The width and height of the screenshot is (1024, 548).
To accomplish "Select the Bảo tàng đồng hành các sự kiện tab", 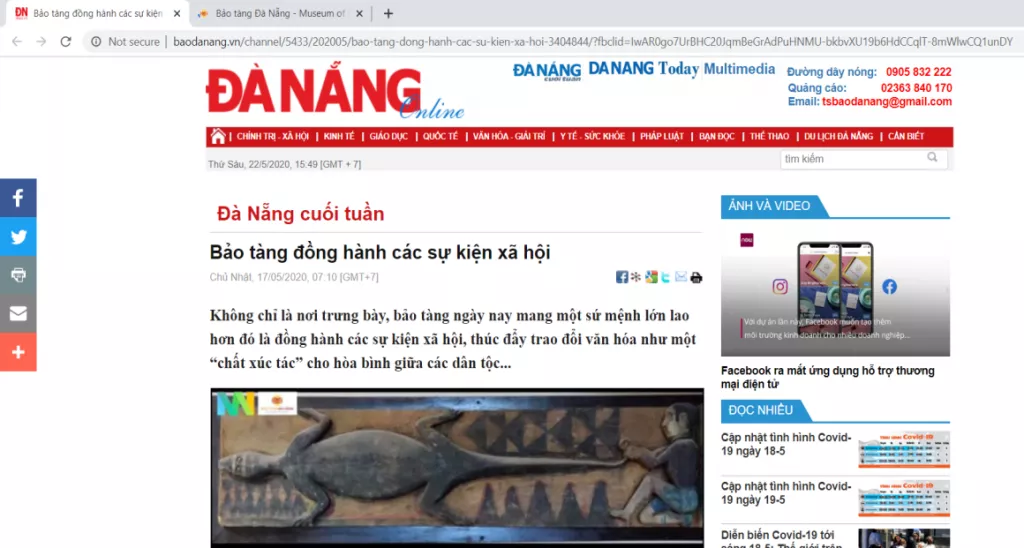I will pyautogui.click(x=97, y=13).
